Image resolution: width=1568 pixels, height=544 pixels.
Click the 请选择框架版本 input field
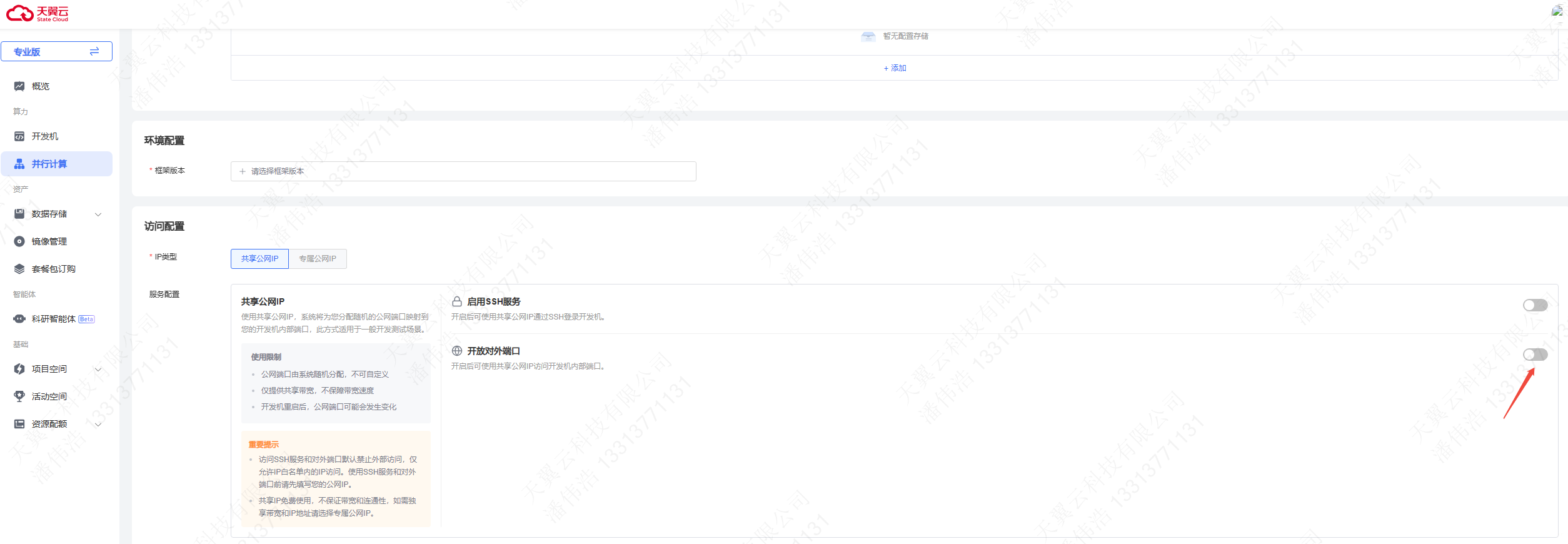pos(463,171)
